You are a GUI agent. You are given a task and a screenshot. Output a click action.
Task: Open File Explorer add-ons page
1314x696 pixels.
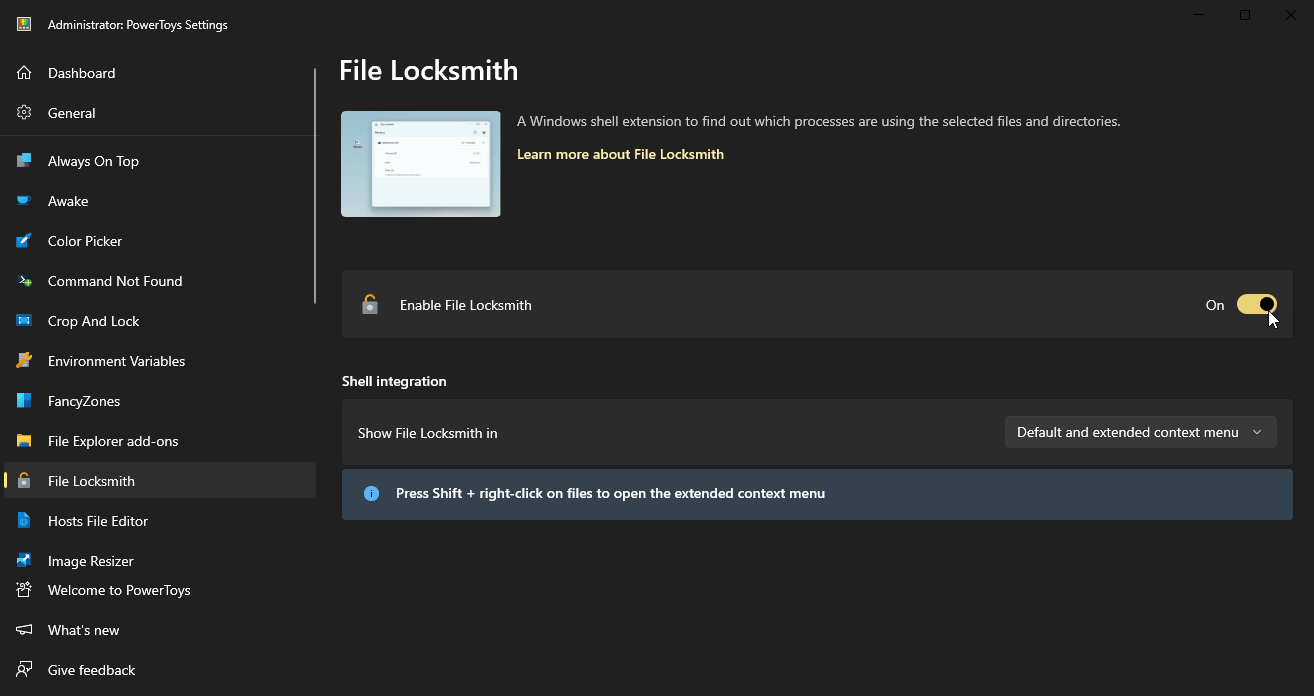160,441
